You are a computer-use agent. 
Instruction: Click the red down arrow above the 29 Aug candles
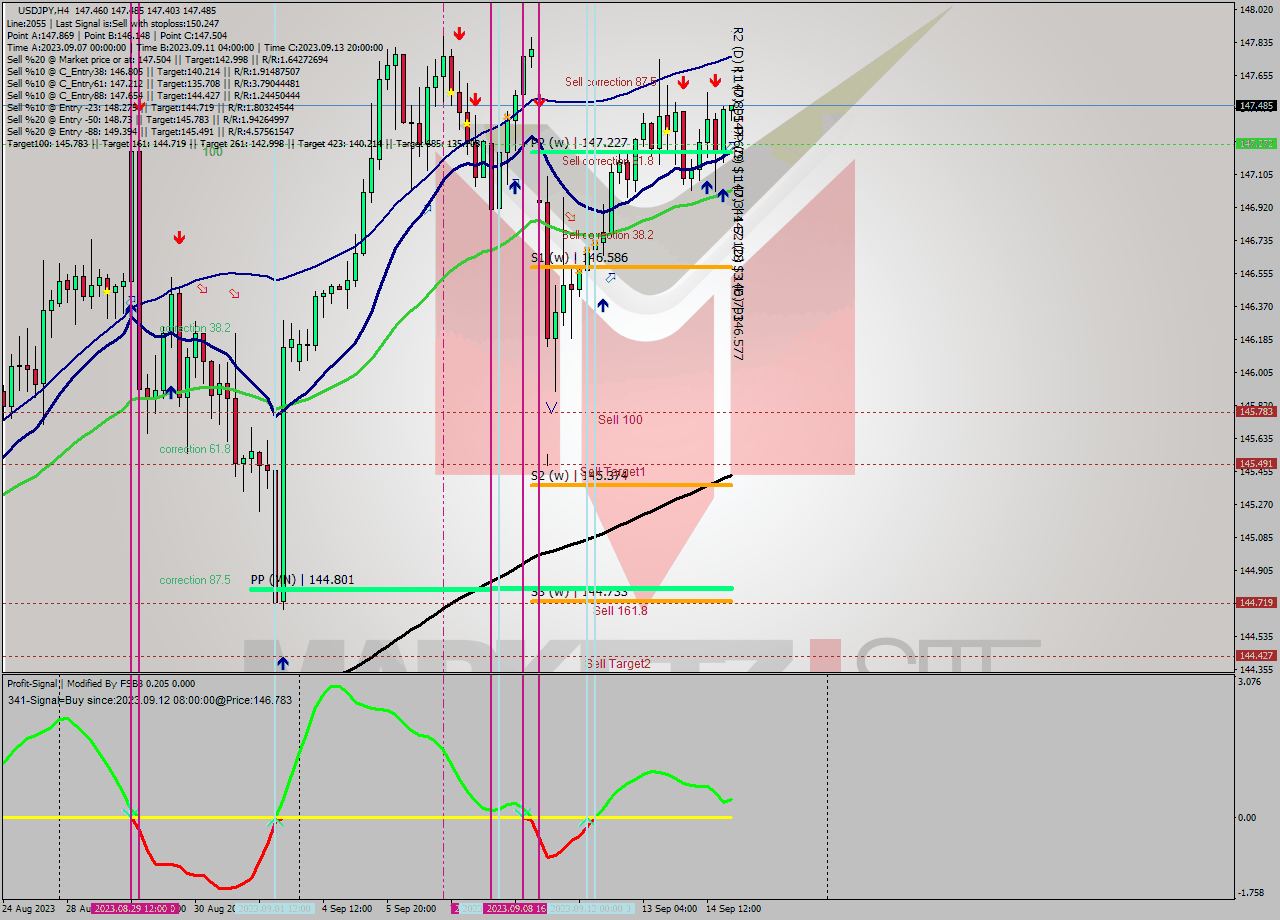pos(180,237)
